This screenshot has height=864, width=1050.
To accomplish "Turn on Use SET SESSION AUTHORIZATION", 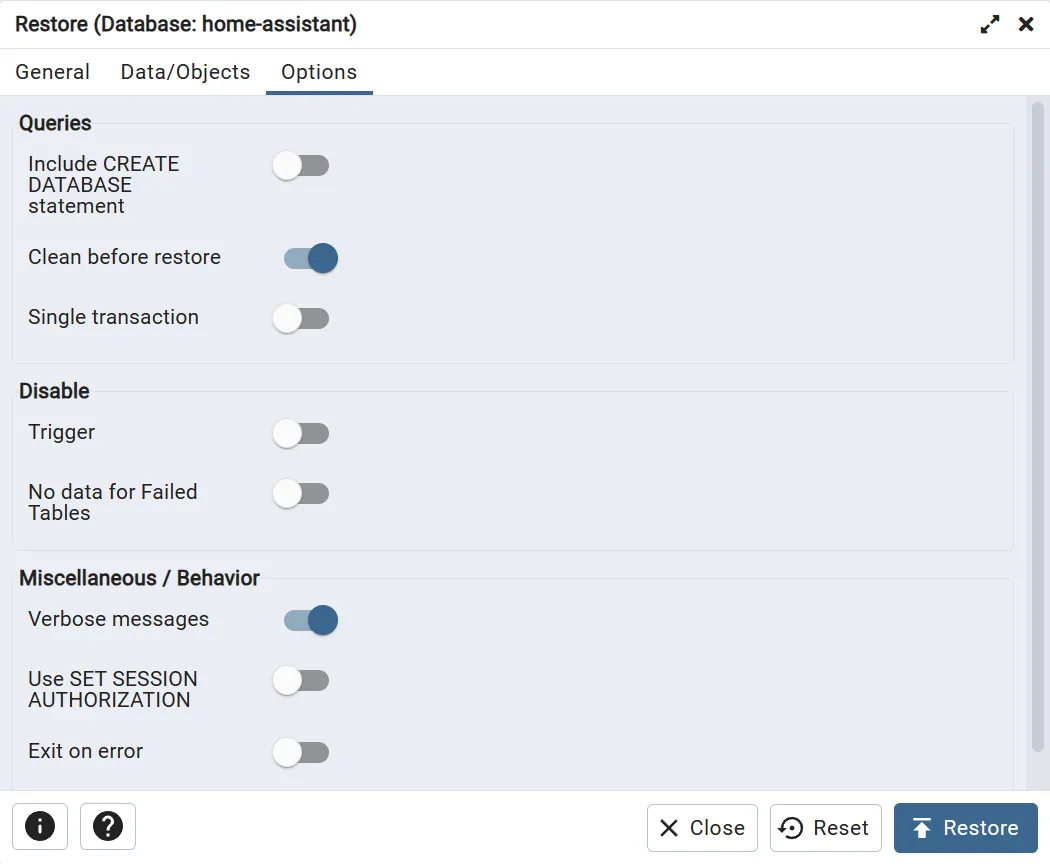I will (x=301, y=681).
